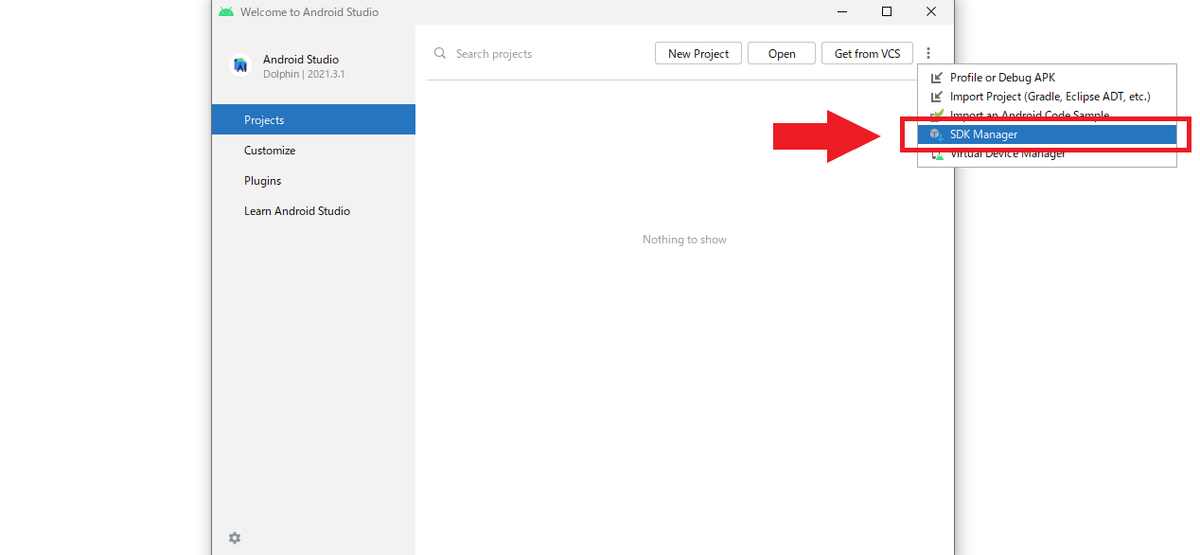Click the Android robot icon in title bar
Screen dimensions: 1200x555
pos(226,12)
